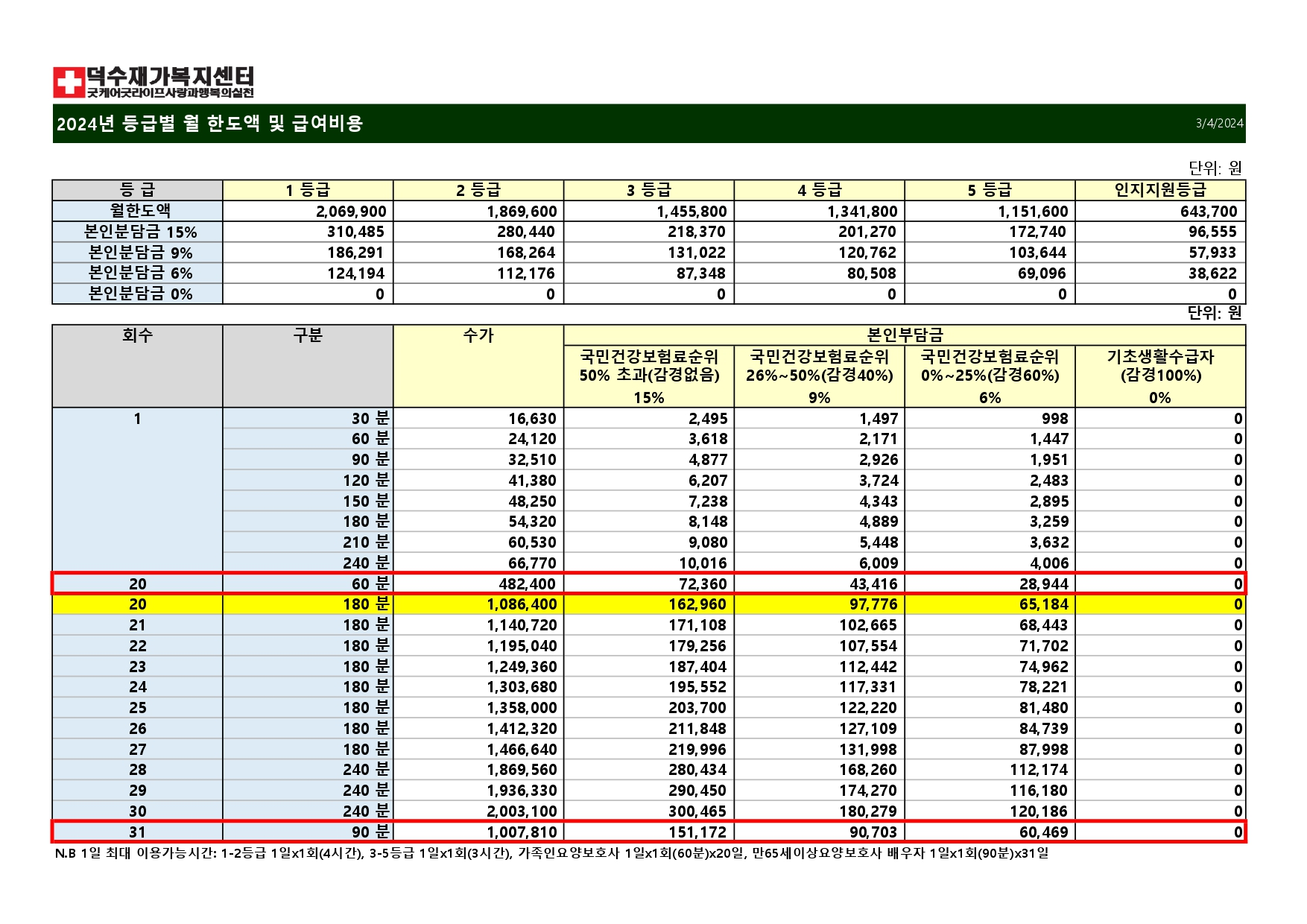This screenshot has width=1307, height=924.
Task: Click the 본인부담금 merged header cell
Action: 904,335
